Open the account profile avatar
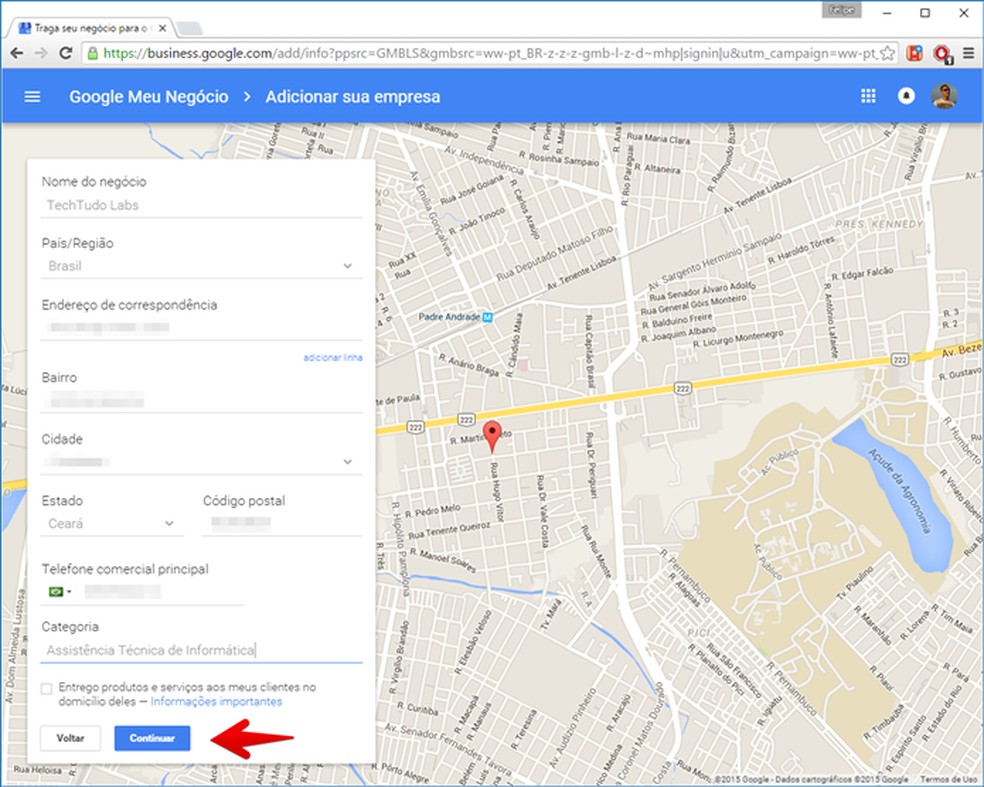The height and width of the screenshot is (787, 984). pyautogui.click(x=944, y=96)
